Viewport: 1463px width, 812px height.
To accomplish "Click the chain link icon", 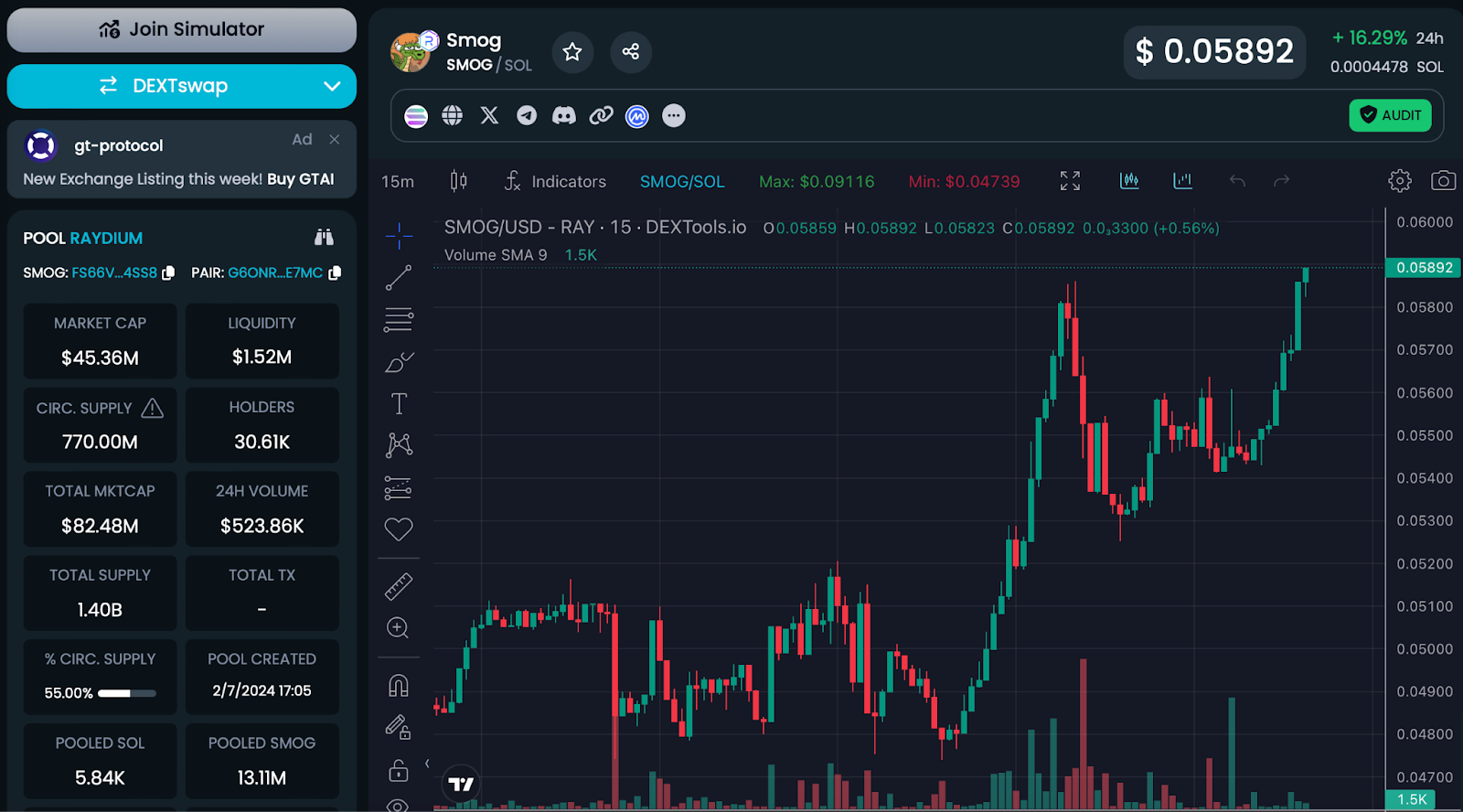I will pos(601,116).
